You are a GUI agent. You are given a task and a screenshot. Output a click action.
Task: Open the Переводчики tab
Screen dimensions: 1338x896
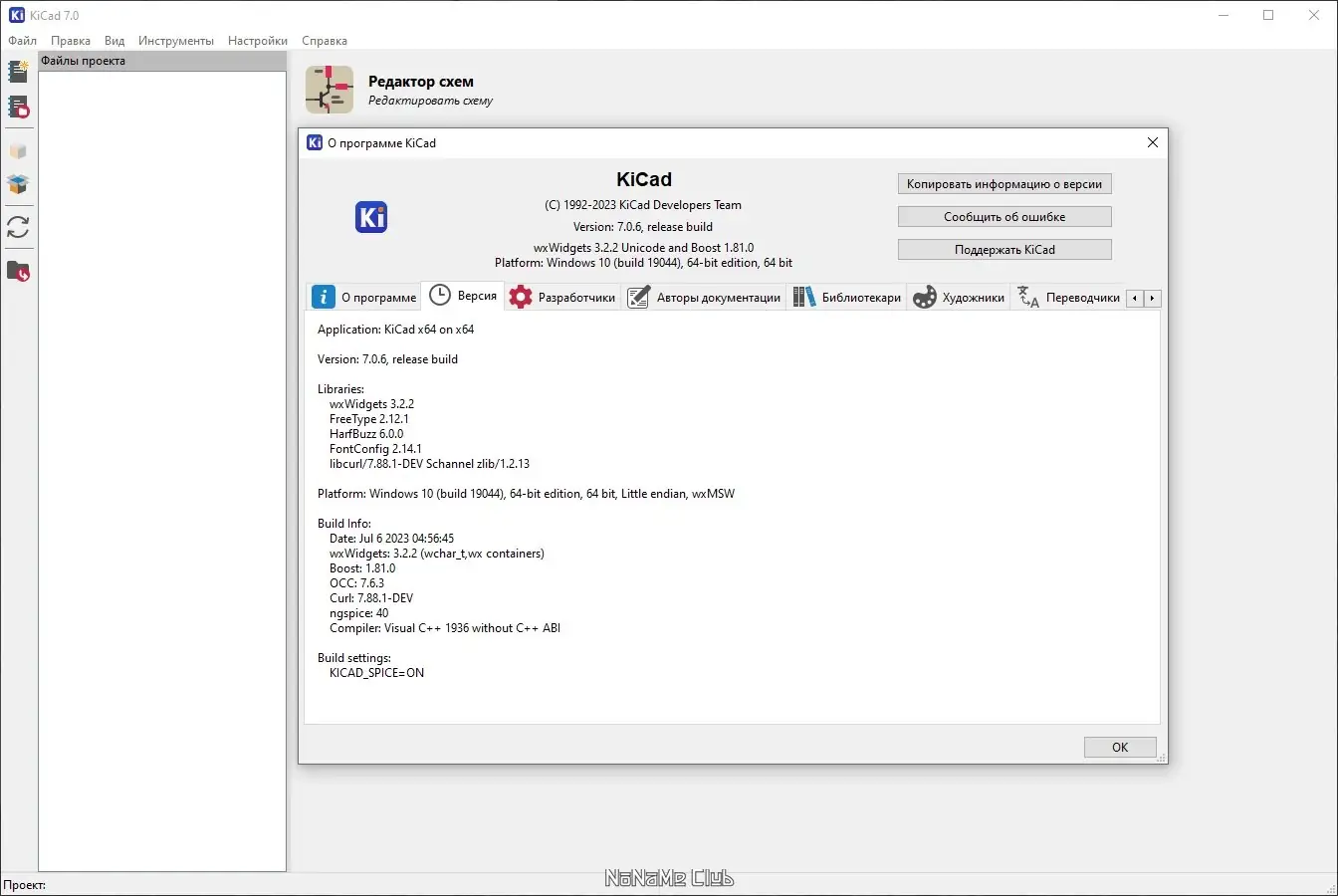[1068, 297]
